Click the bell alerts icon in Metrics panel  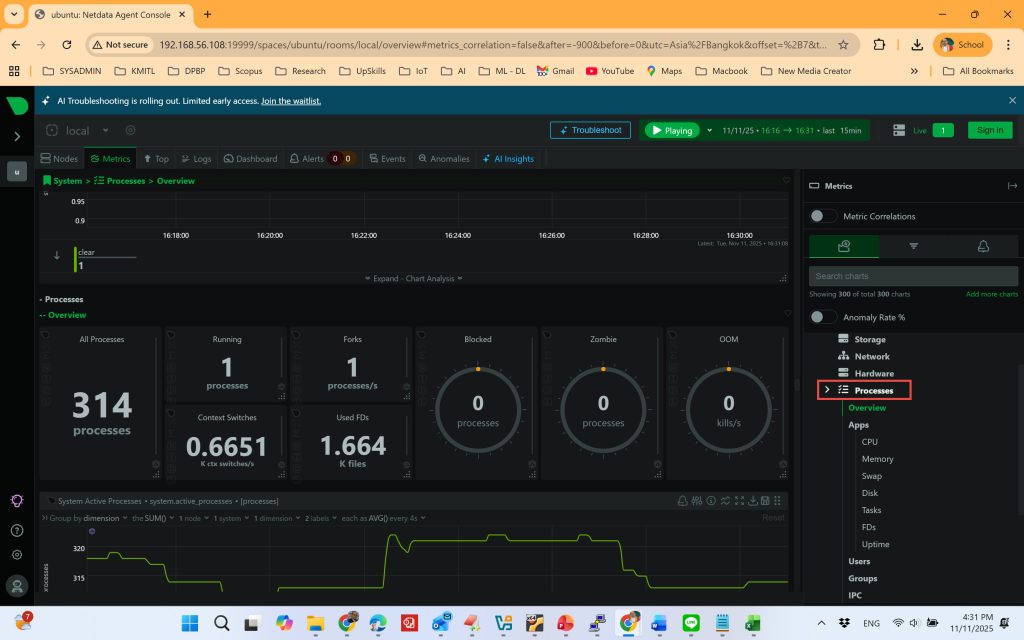point(983,246)
